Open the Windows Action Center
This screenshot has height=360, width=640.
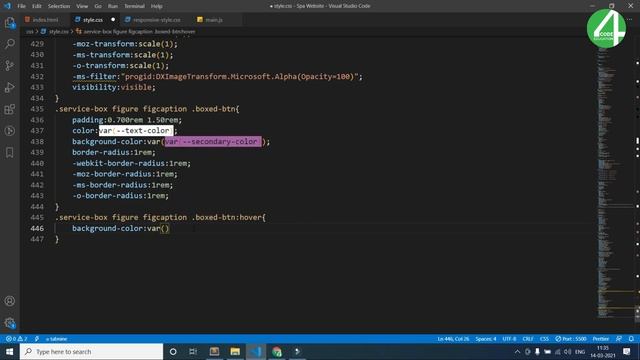click(x=627, y=351)
